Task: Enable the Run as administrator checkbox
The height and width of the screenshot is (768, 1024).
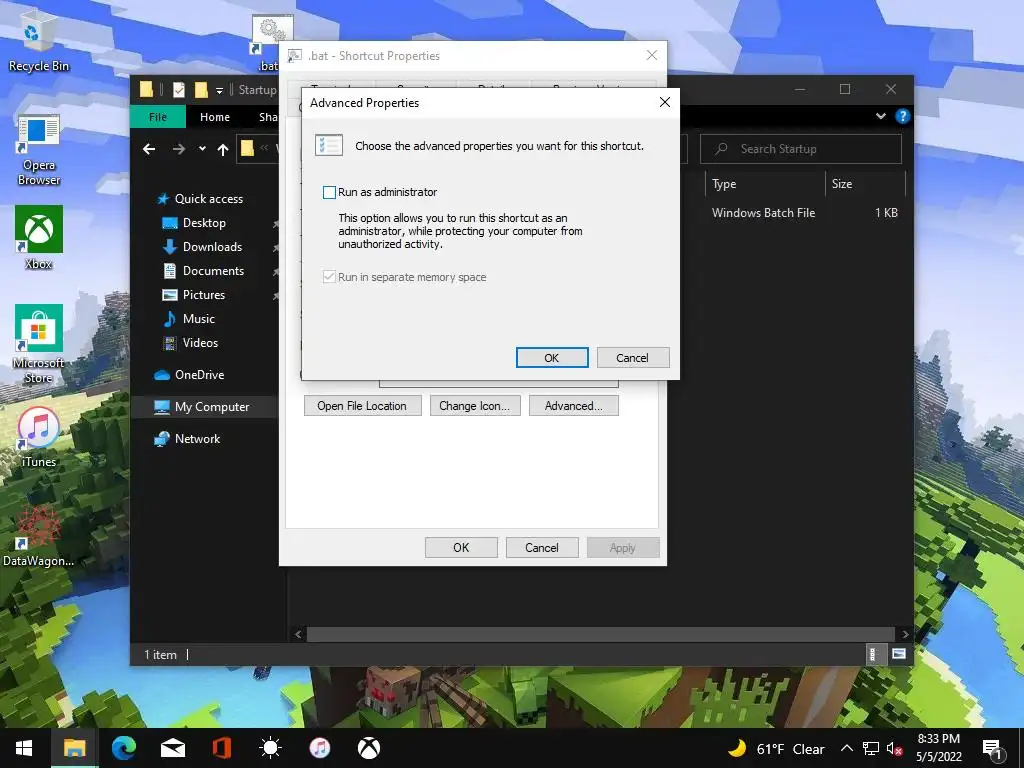Action: (x=329, y=193)
